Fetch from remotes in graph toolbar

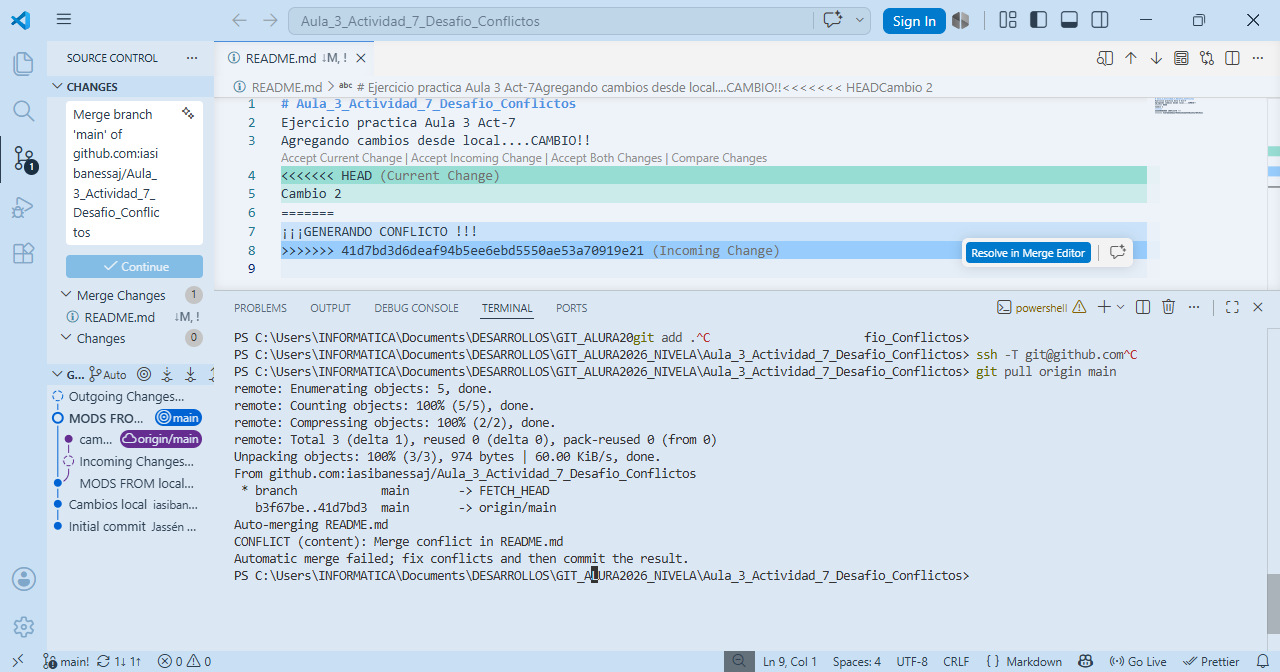[166, 374]
